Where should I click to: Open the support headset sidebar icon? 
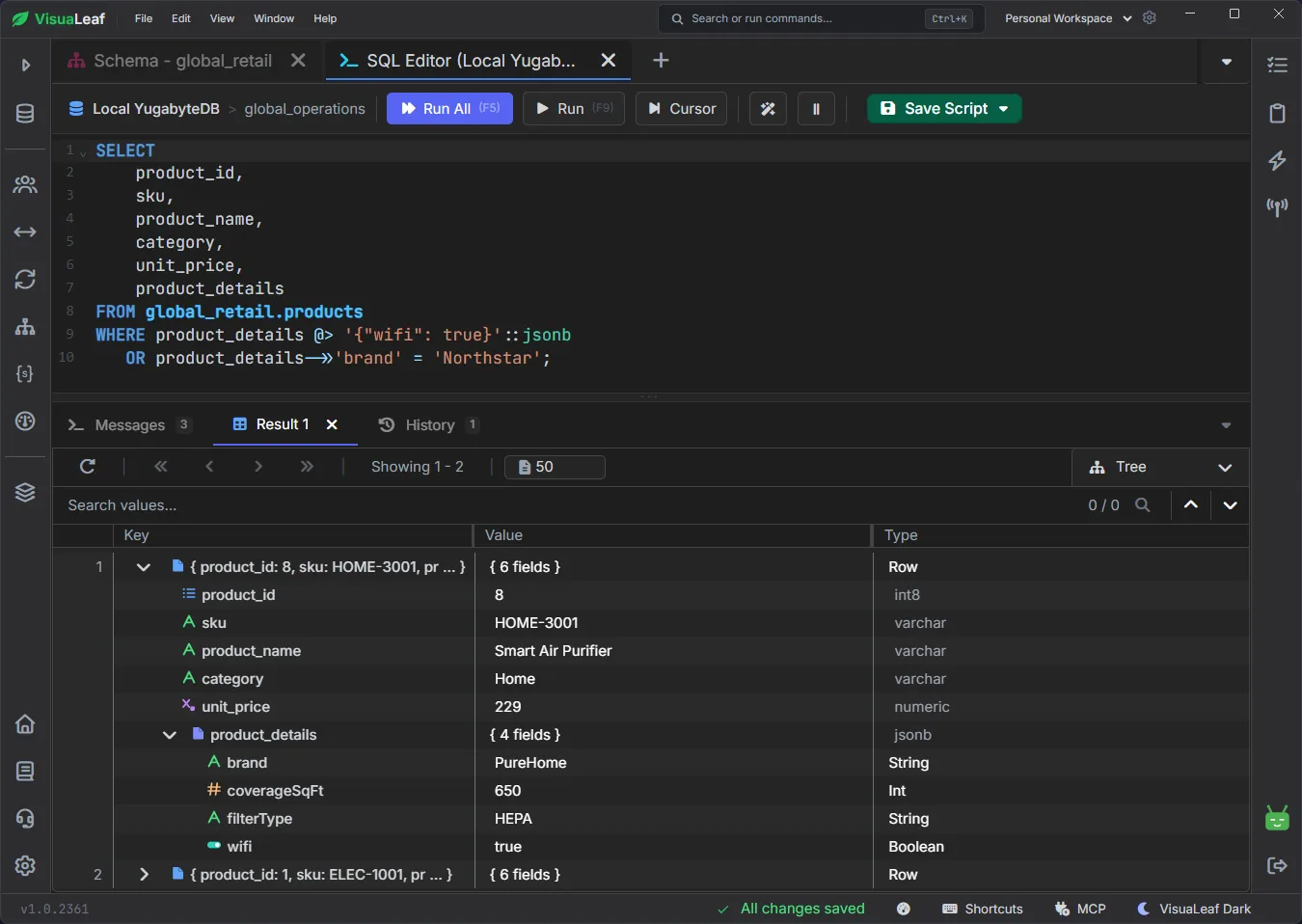tap(25, 818)
